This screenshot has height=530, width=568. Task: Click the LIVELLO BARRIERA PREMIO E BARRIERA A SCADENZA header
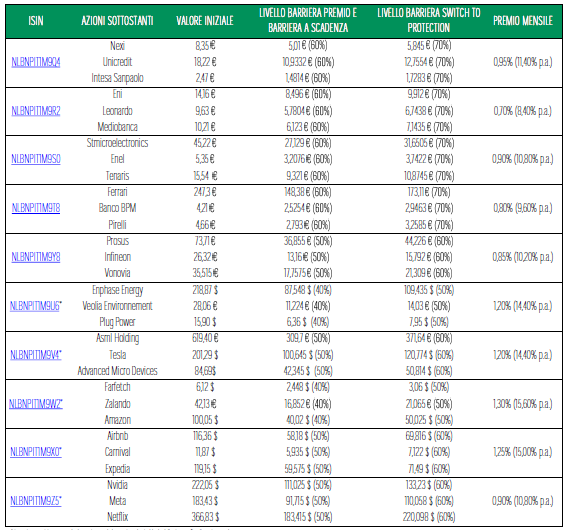pyautogui.click(x=308, y=20)
